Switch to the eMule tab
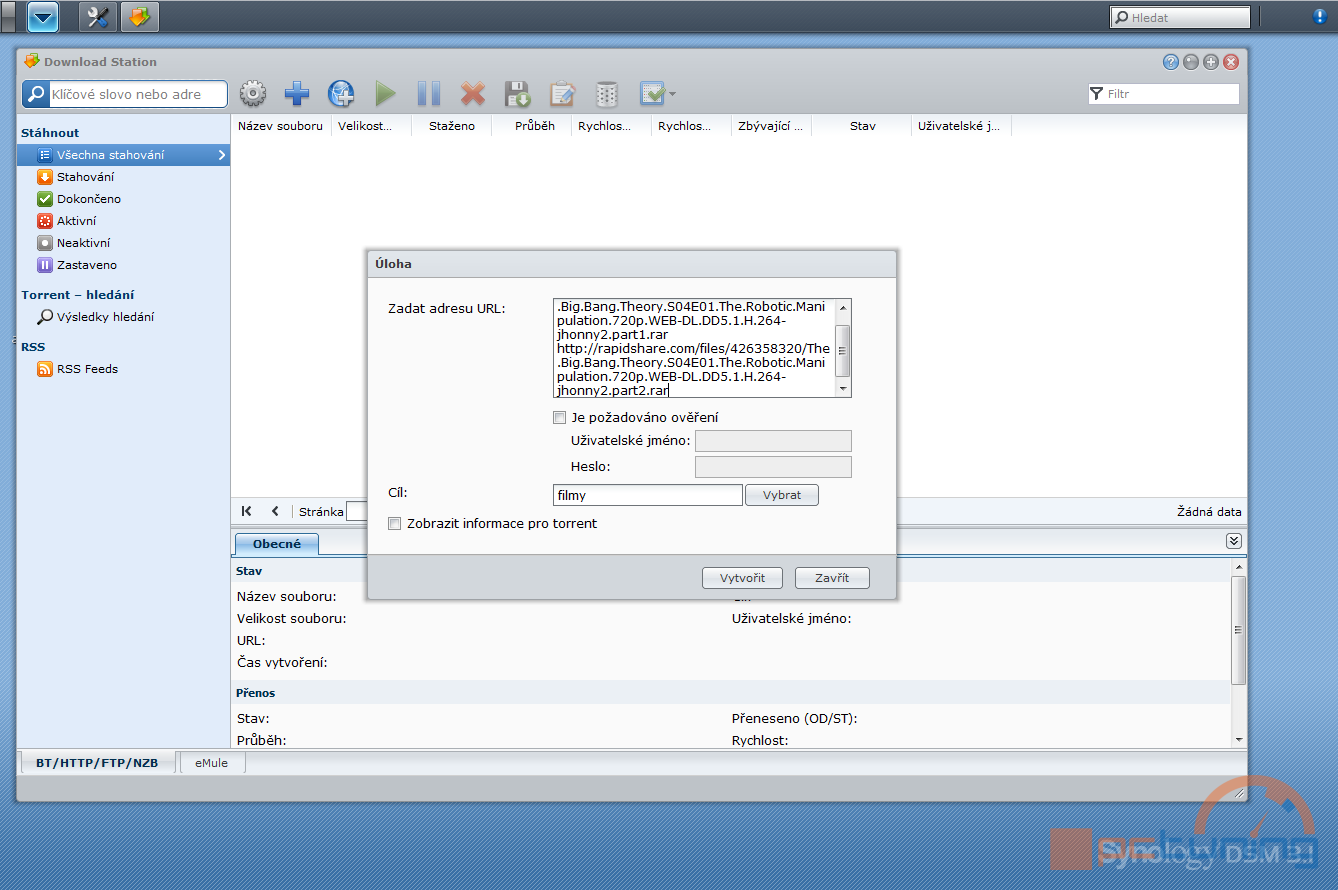This screenshot has width=1338, height=890. (211, 763)
